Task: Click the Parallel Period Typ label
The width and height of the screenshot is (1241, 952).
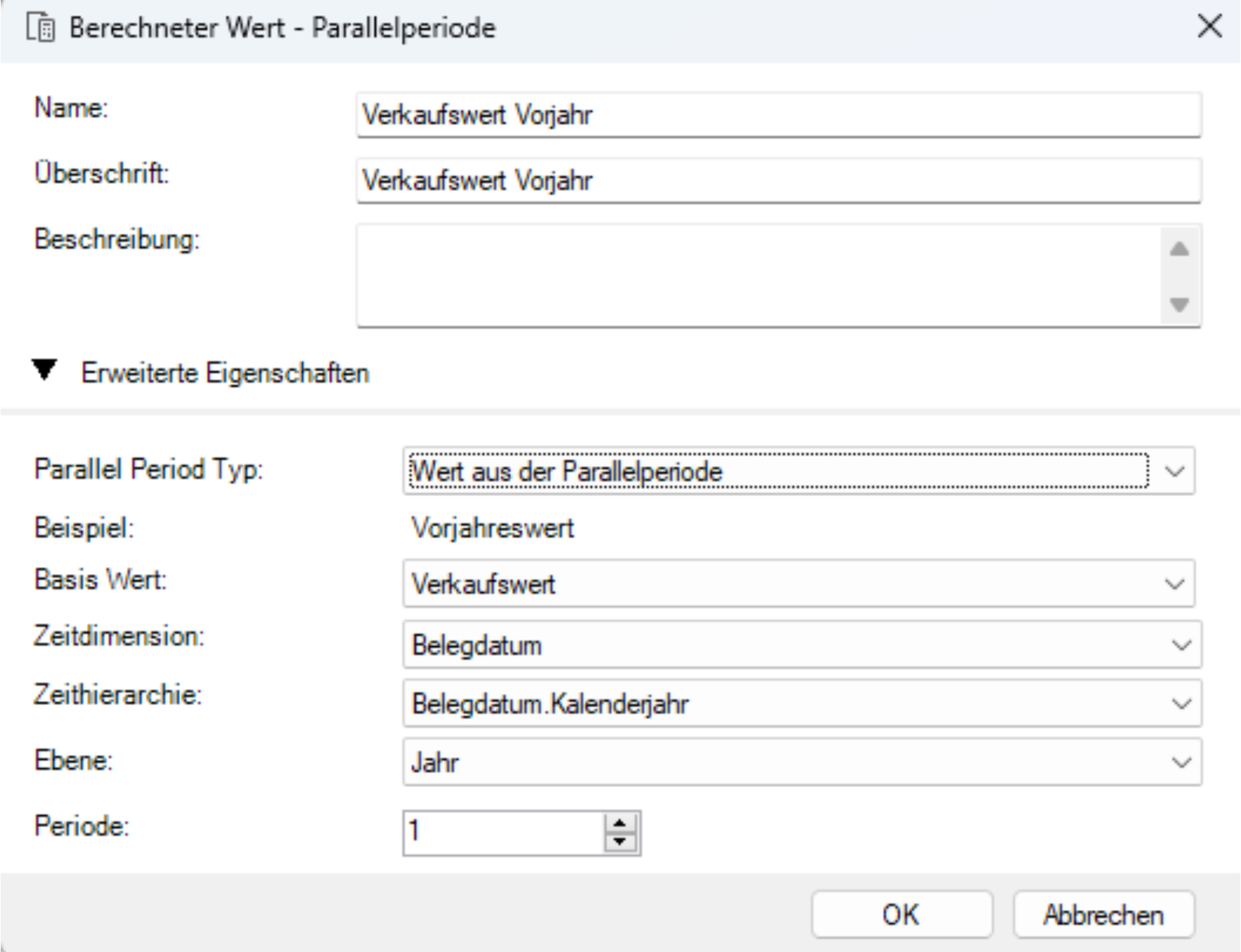Action: pyautogui.click(x=148, y=470)
